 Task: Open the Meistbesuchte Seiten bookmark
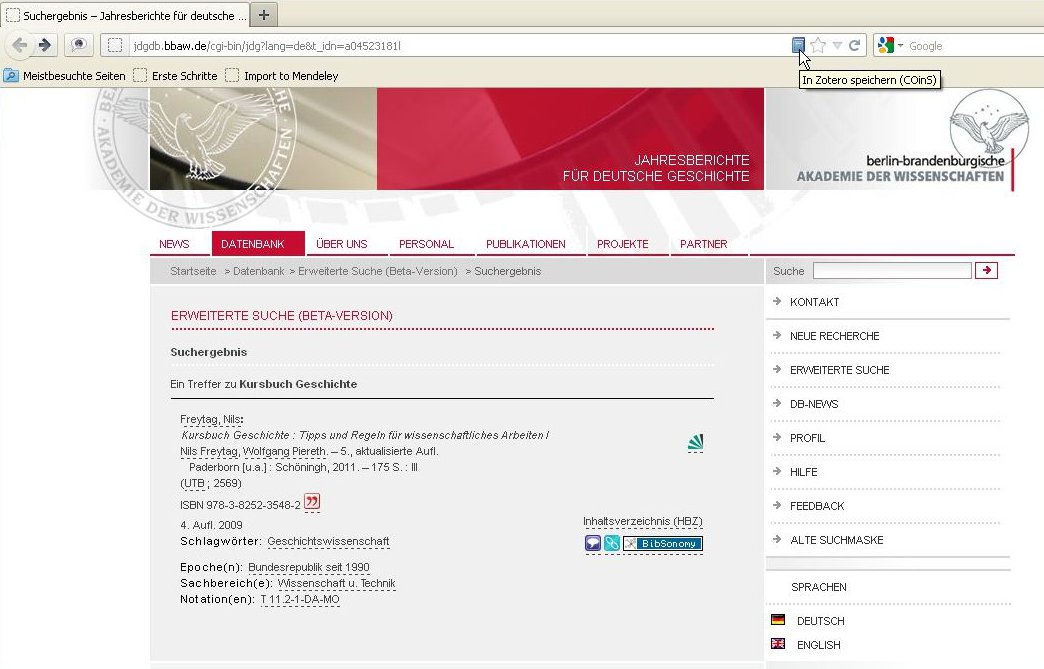tap(65, 76)
